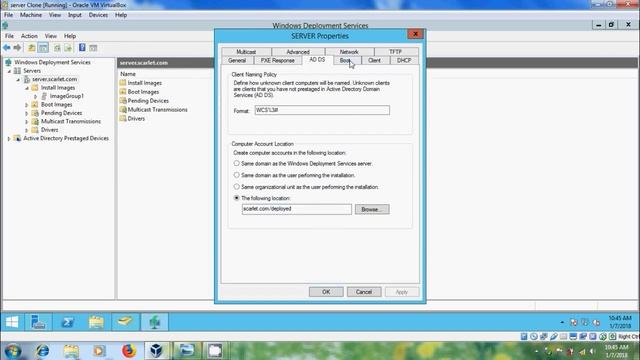The width and height of the screenshot is (640, 360).
Task: Open Server Manager from guest taskbar
Action: [38, 322]
